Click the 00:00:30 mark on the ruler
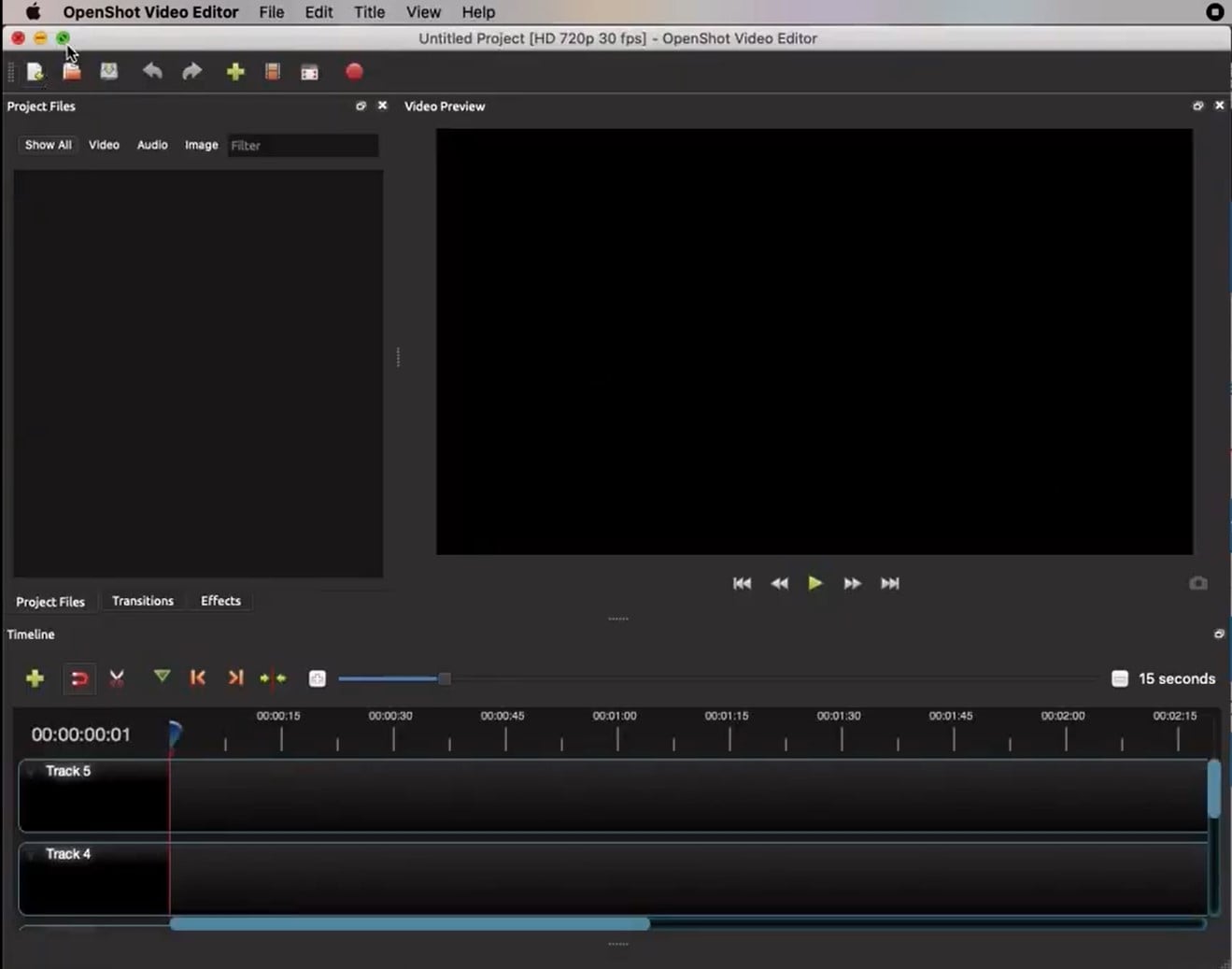The width and height of the screenshot is (1232, 969). [x=390, y=716]
